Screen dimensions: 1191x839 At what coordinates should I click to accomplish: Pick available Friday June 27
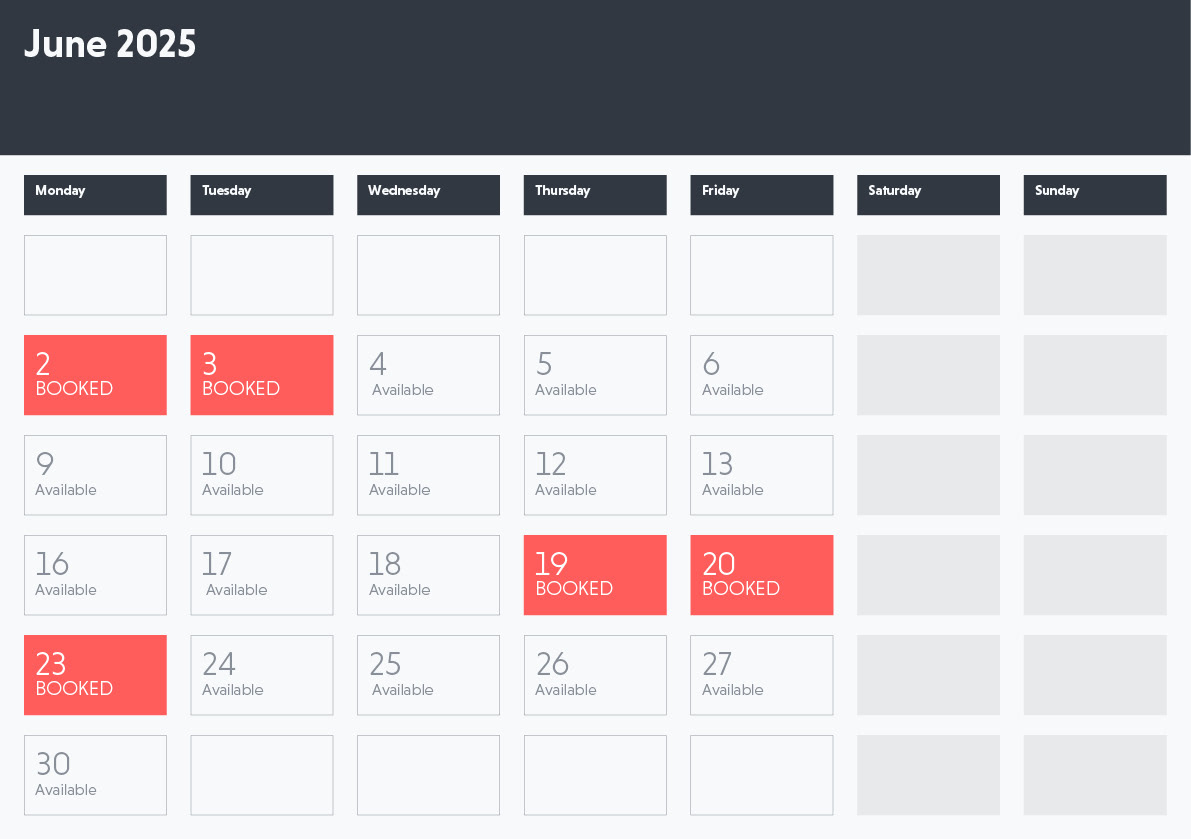click(761, 675)
